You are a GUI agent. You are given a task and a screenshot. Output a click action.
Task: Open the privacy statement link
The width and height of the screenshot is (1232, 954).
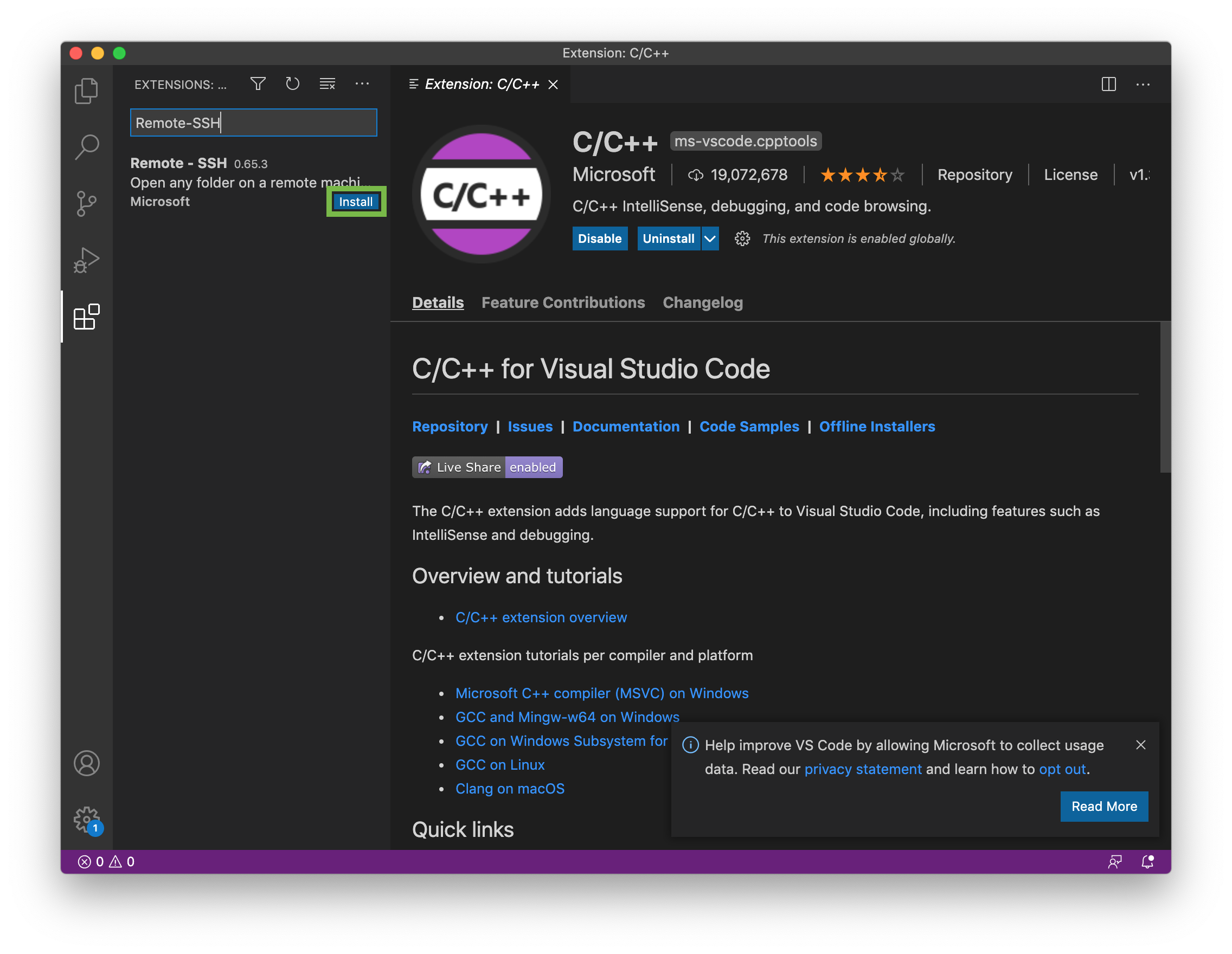click(863, 769)
